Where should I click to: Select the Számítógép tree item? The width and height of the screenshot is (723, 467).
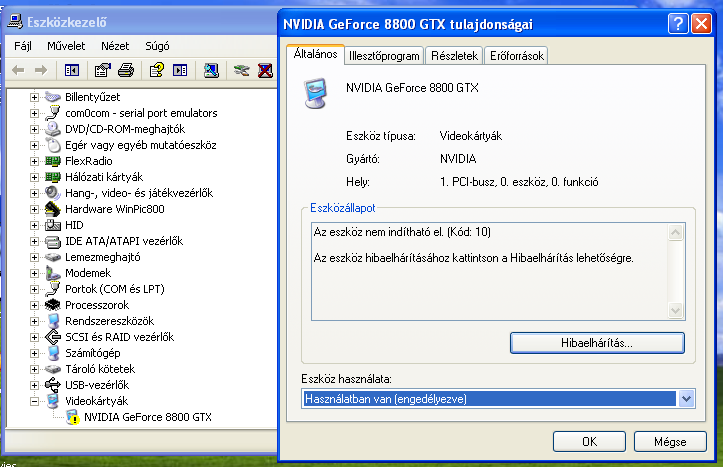[93, 353]
